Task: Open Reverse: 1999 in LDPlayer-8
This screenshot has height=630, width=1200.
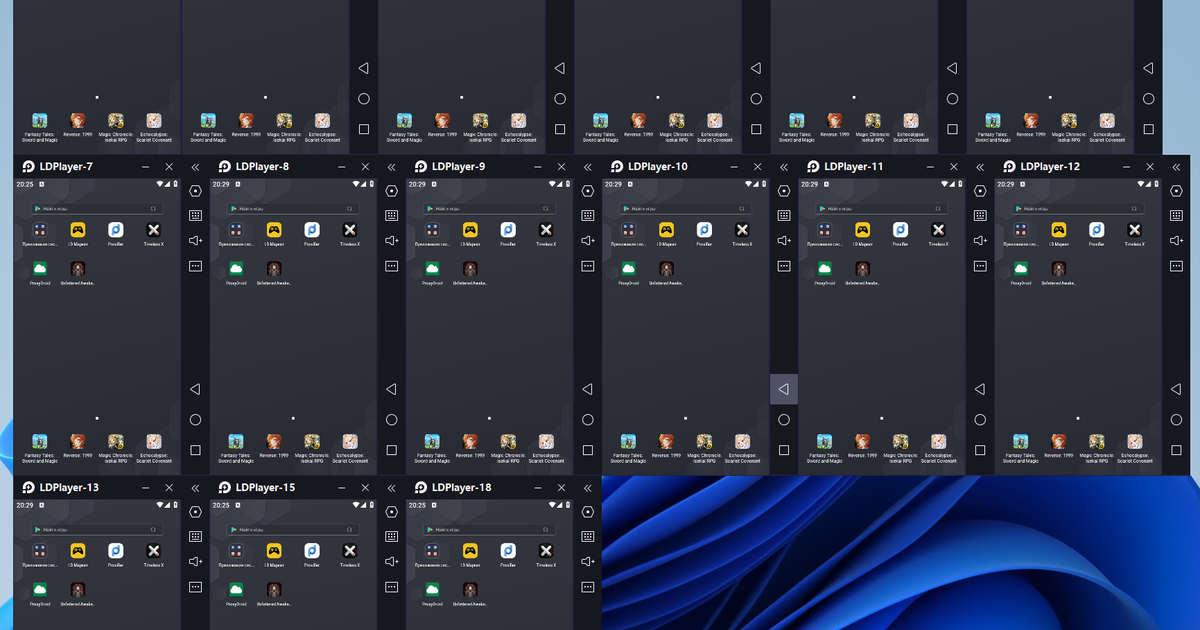Action: point(274,441)
